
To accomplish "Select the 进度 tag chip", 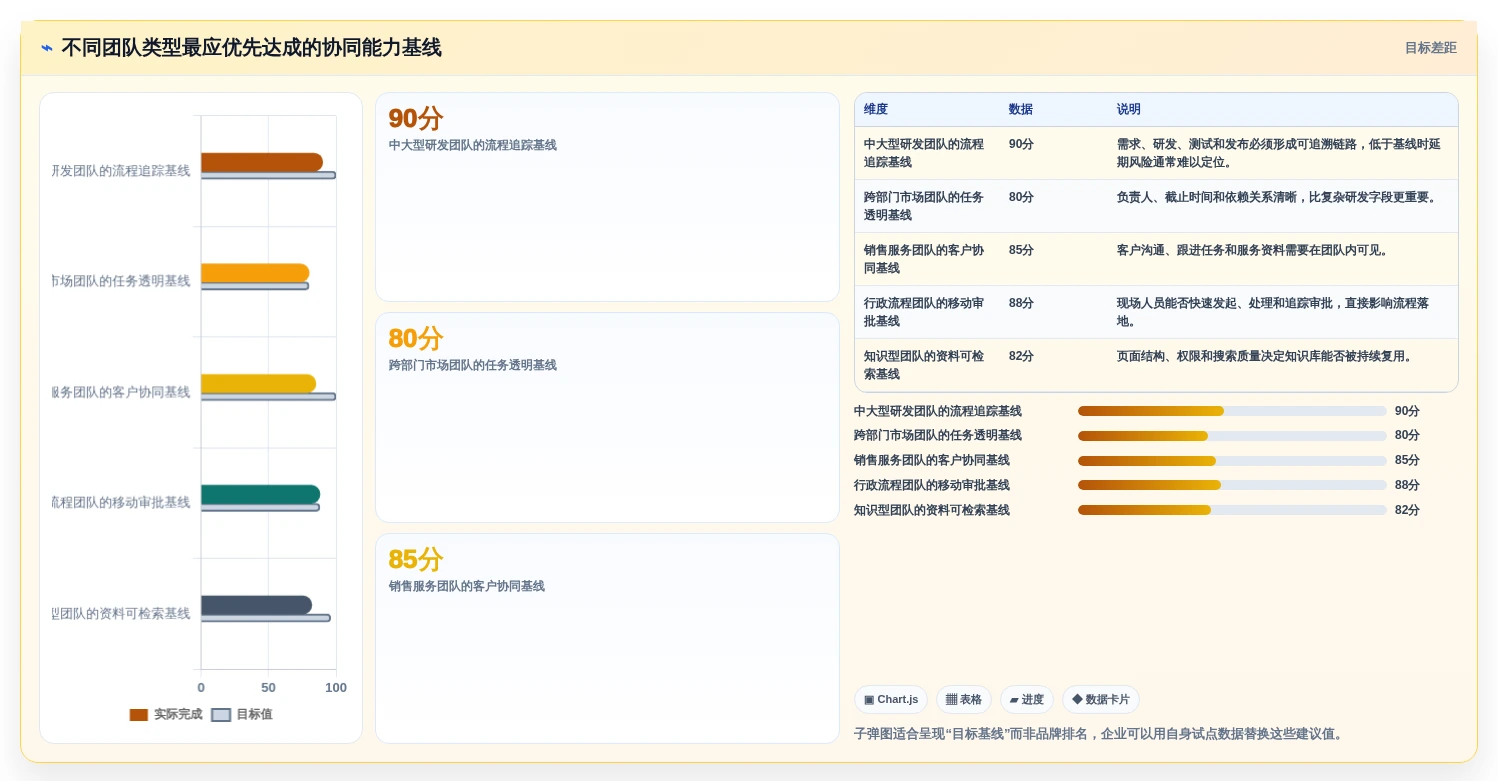I will tap(1027, 700).
